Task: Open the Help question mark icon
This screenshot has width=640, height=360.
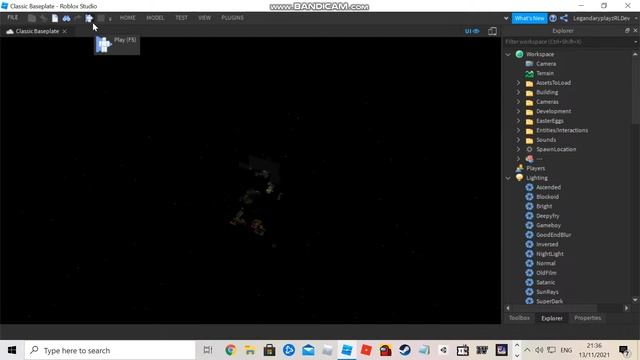Action: tap(553, 18)
